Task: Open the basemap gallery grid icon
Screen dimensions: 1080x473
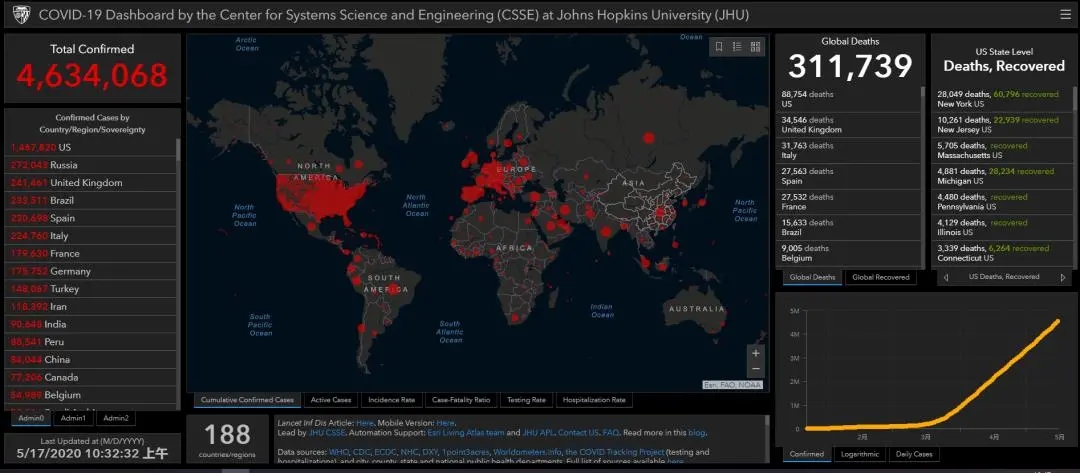Action: 754,47
